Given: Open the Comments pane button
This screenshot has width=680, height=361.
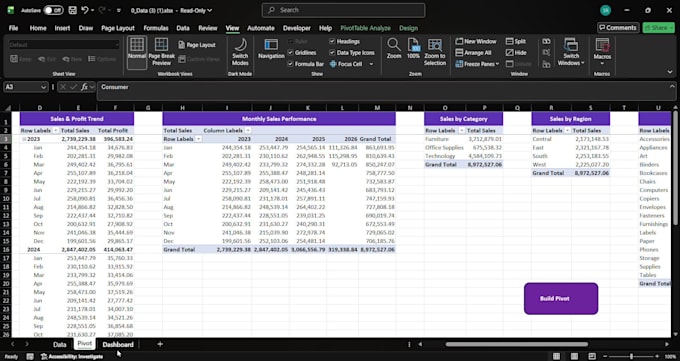Looking at the screenshot, I should 618,28.
